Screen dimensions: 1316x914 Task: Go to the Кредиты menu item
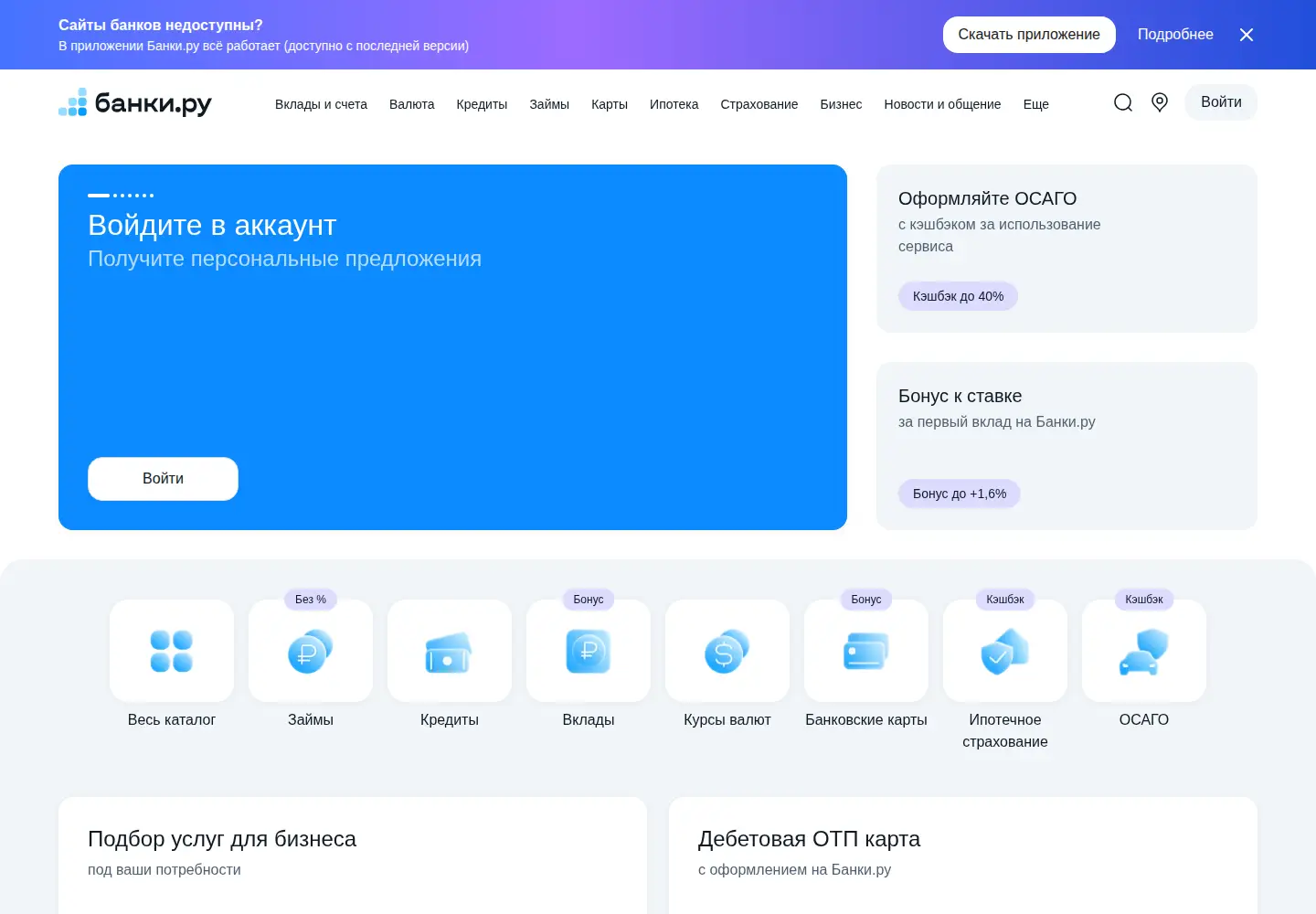pyautogui.click(x=482, y=104)
